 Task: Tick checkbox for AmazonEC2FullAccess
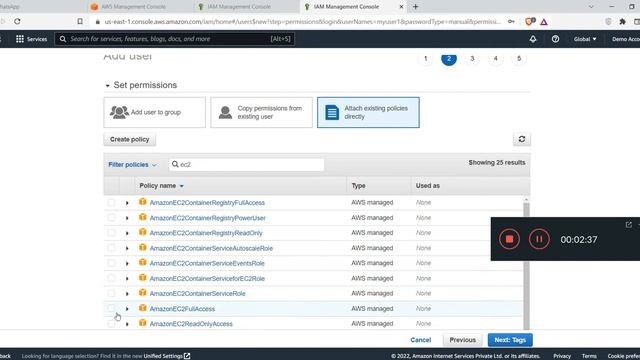click(x=111, y=309)
